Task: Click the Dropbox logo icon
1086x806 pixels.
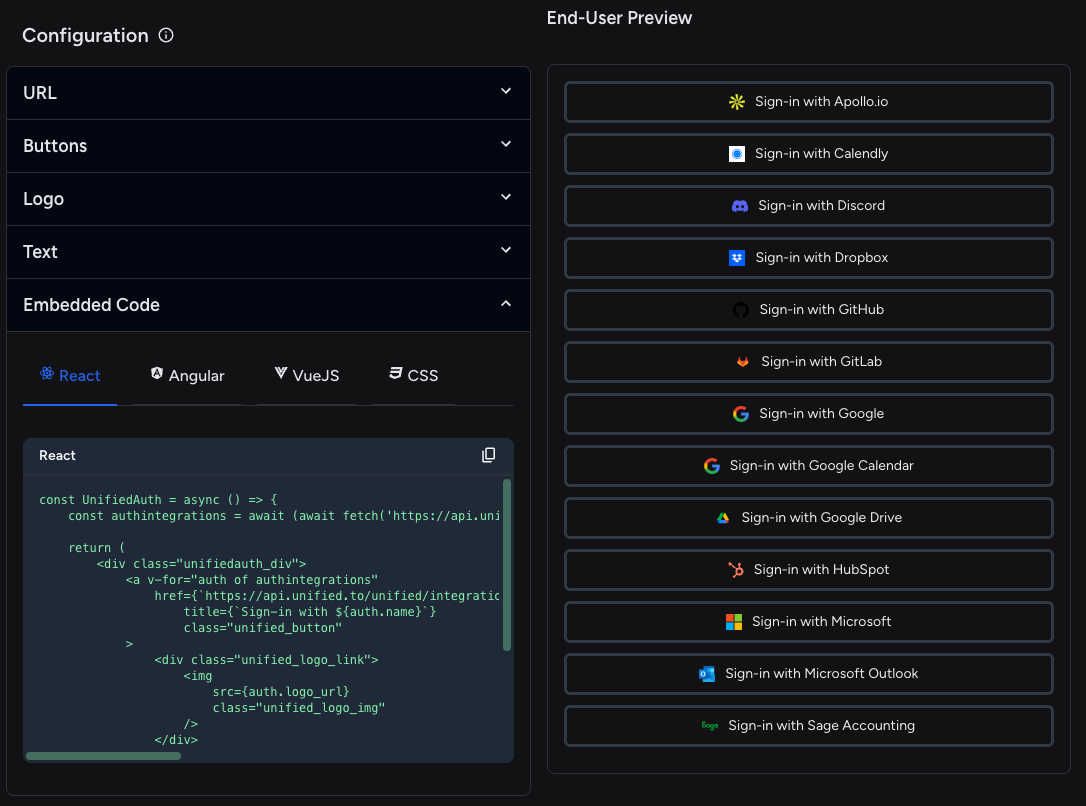Action: click(x=737, y=258)
